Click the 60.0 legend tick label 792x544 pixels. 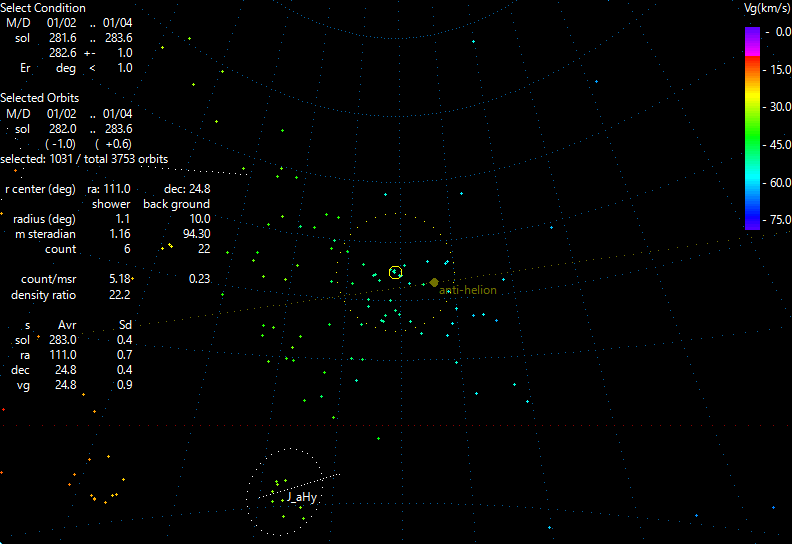(780, 183)
